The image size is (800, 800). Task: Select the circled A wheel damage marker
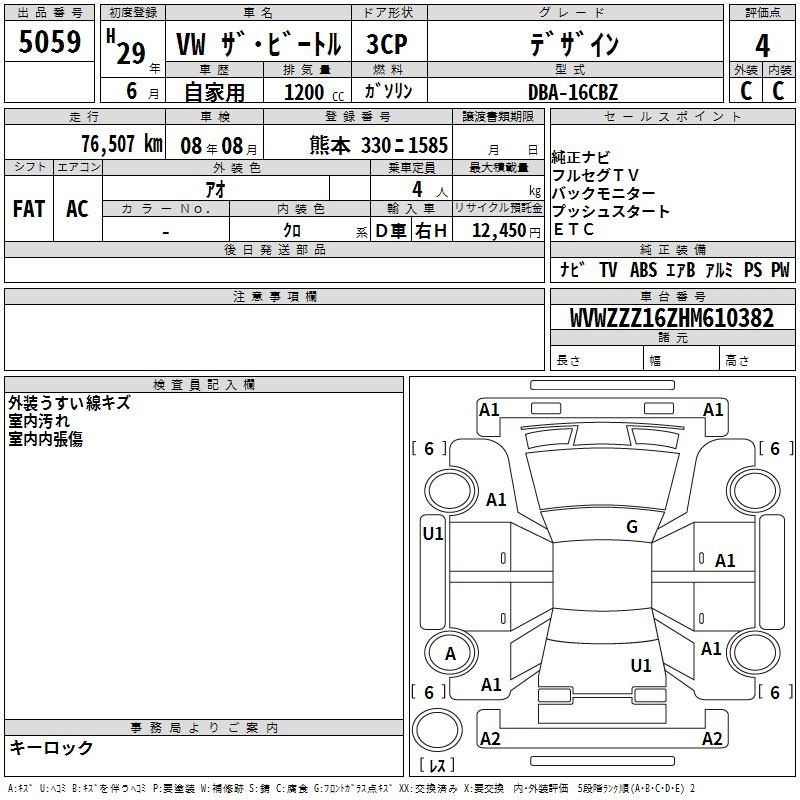coord(450,654)
